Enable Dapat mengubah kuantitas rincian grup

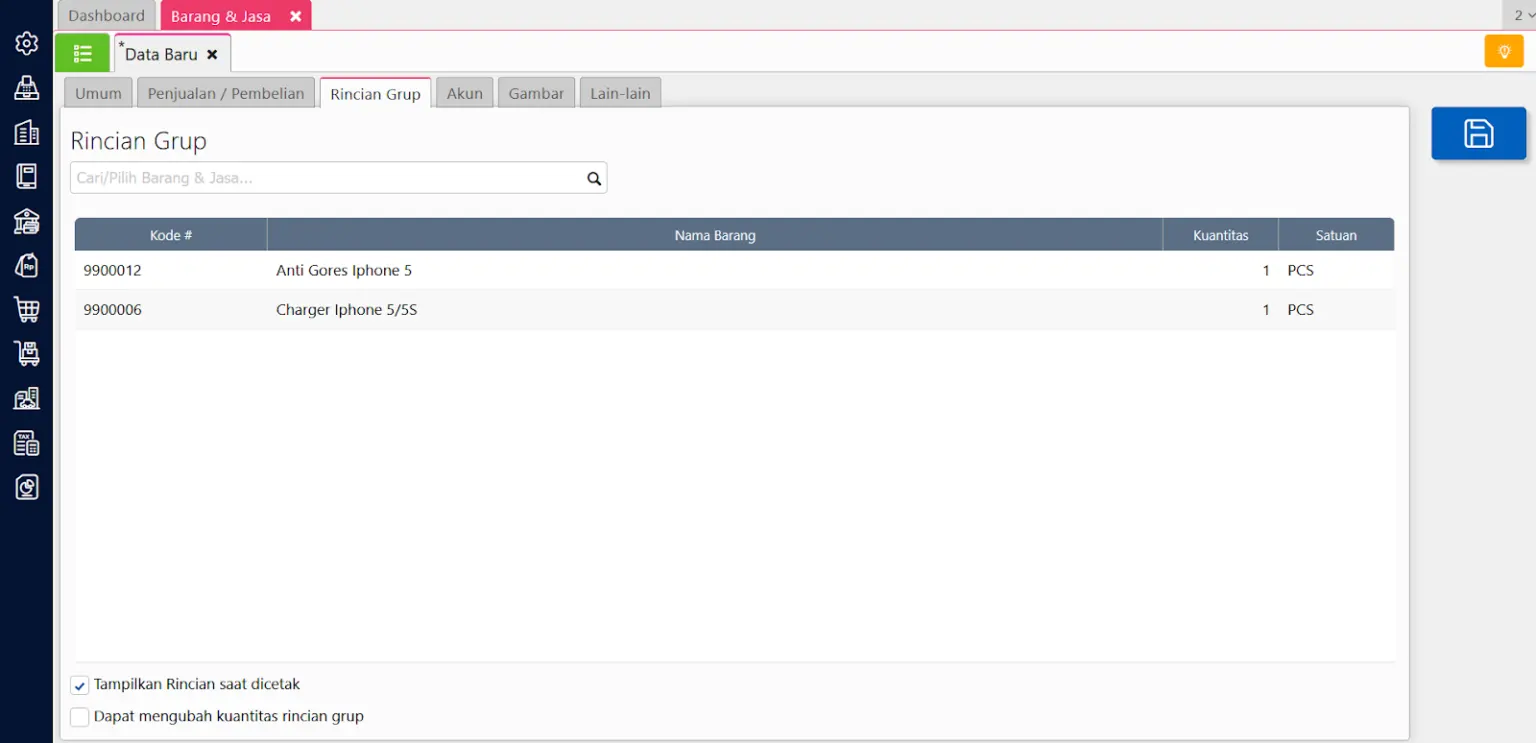(80, 717)
